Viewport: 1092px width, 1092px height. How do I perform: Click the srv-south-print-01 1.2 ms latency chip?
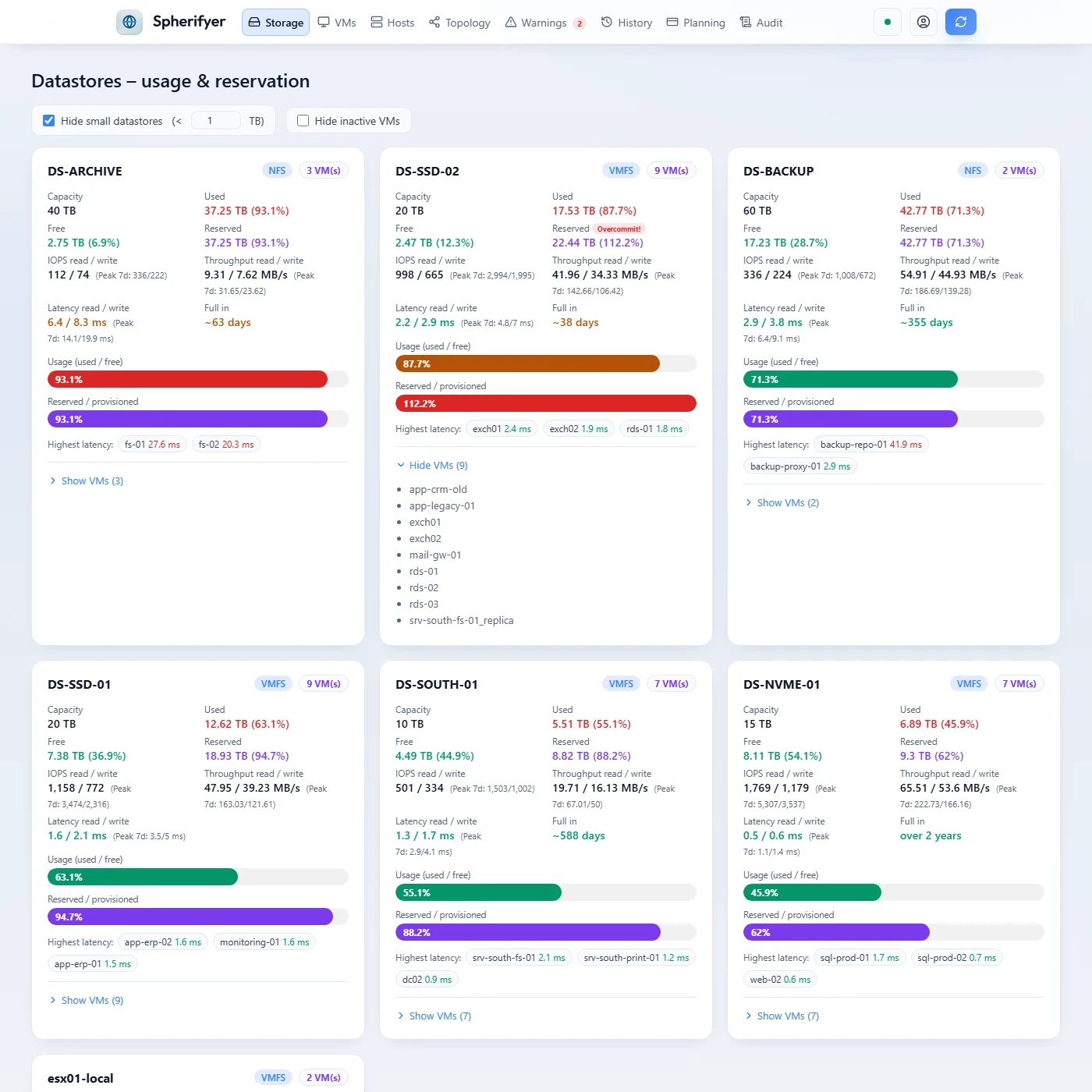click(x=636, y=958)
